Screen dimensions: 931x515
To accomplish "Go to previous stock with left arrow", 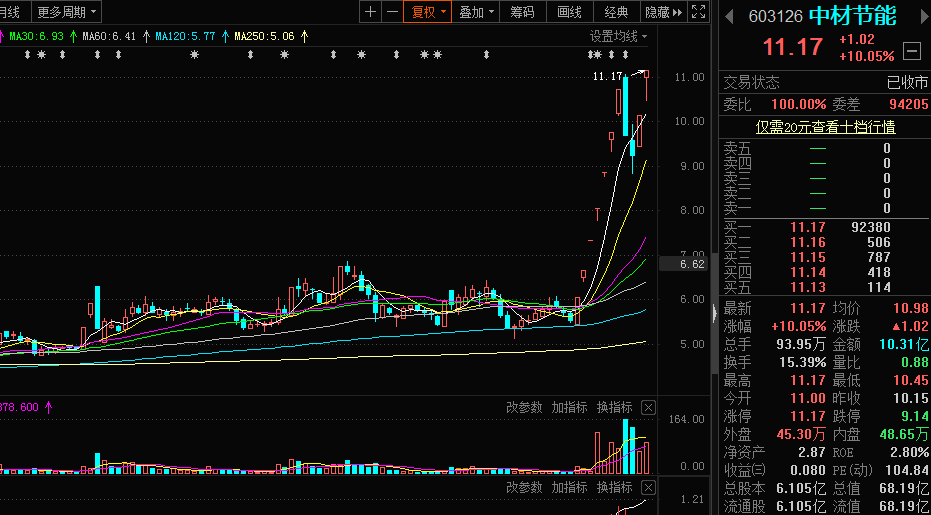I will [x=727, y=16].
